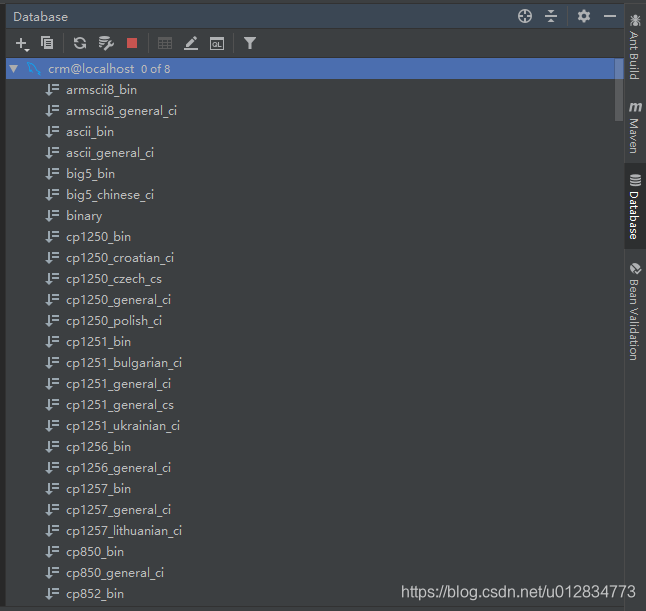The height and width of the screenshot is (611, 646).
Task: Open the New data source plus menu
Action: [22, 43]
